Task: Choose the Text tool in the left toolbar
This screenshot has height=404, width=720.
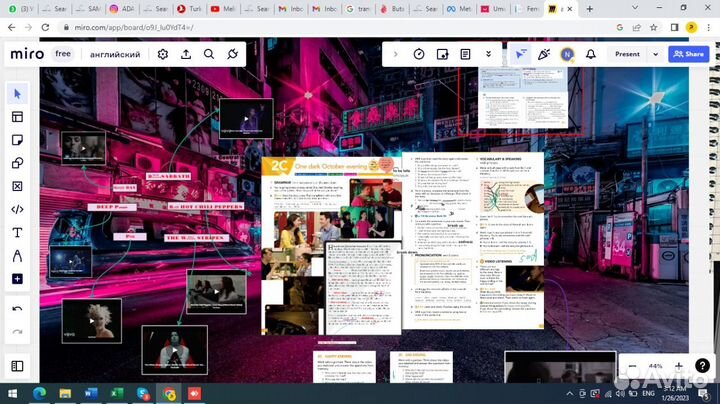Action: [x=17, y=232]
